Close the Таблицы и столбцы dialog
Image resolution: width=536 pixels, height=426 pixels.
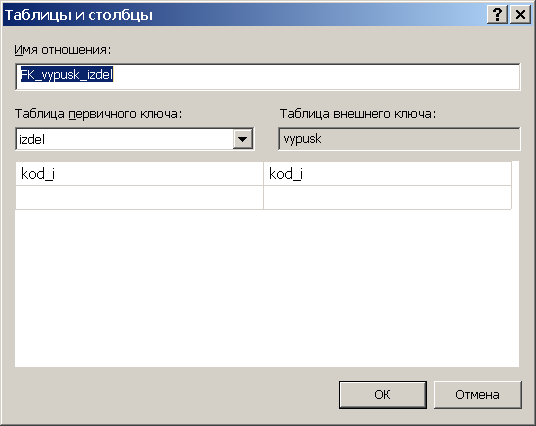point(520,15)
